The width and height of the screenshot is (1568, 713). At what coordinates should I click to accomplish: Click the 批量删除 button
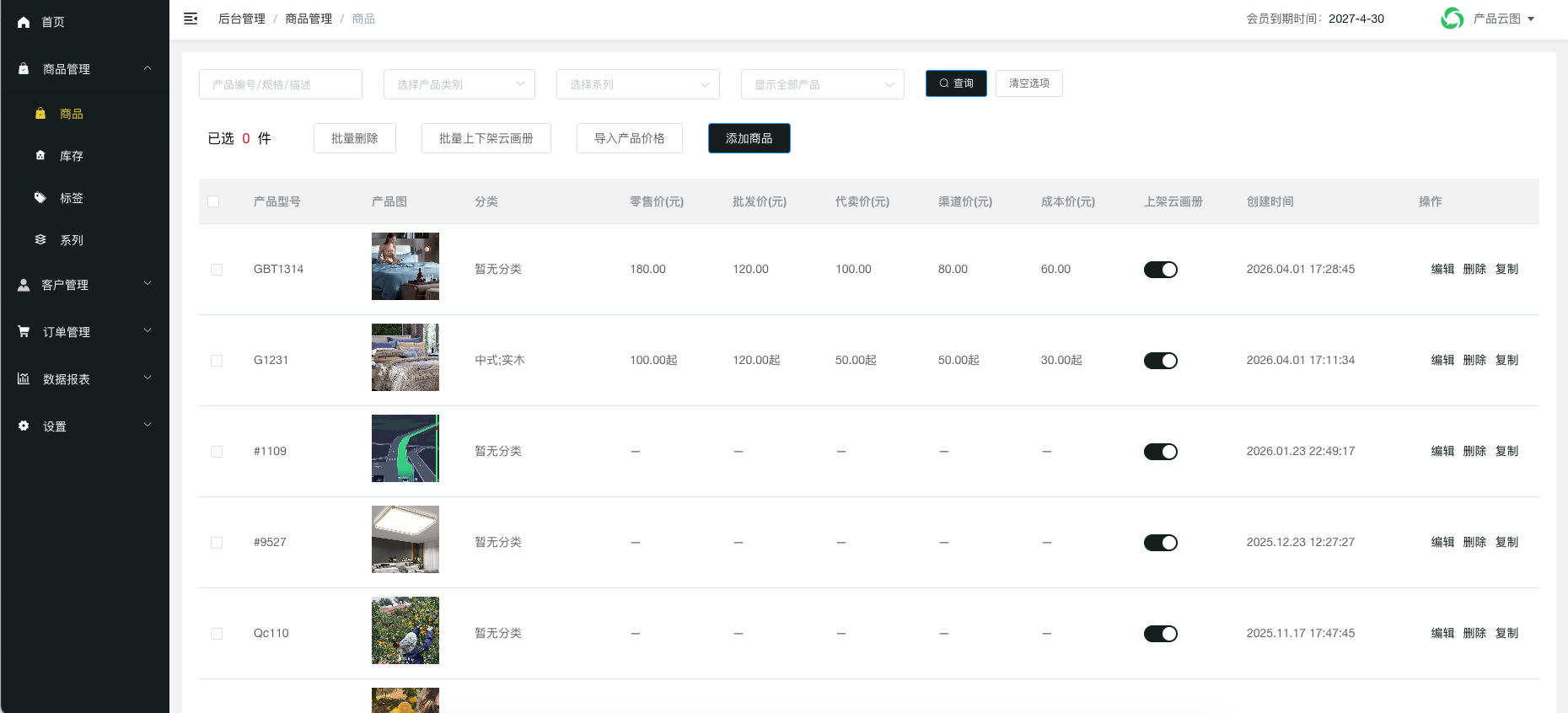point(355,138)
